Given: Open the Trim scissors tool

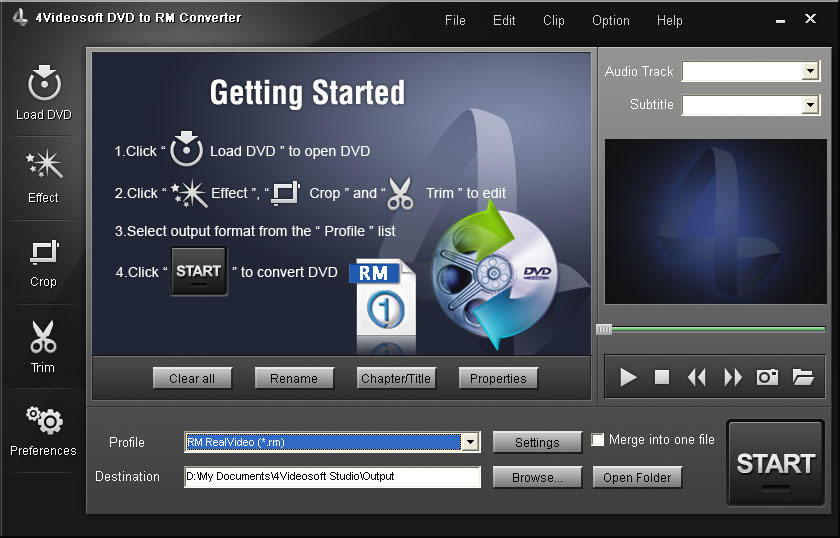Looking at the screenshot, I should (43, 338).
